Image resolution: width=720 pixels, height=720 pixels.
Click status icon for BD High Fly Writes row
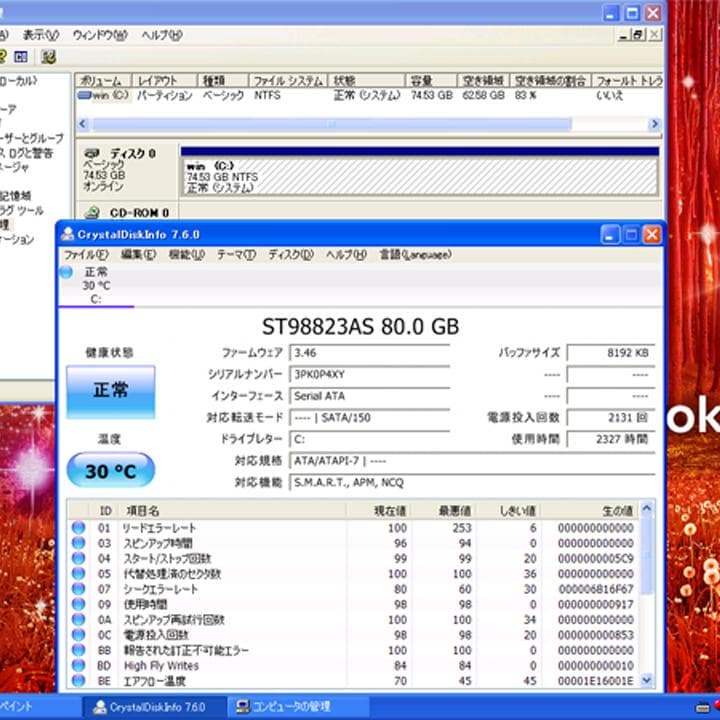(x=79, y=665)
